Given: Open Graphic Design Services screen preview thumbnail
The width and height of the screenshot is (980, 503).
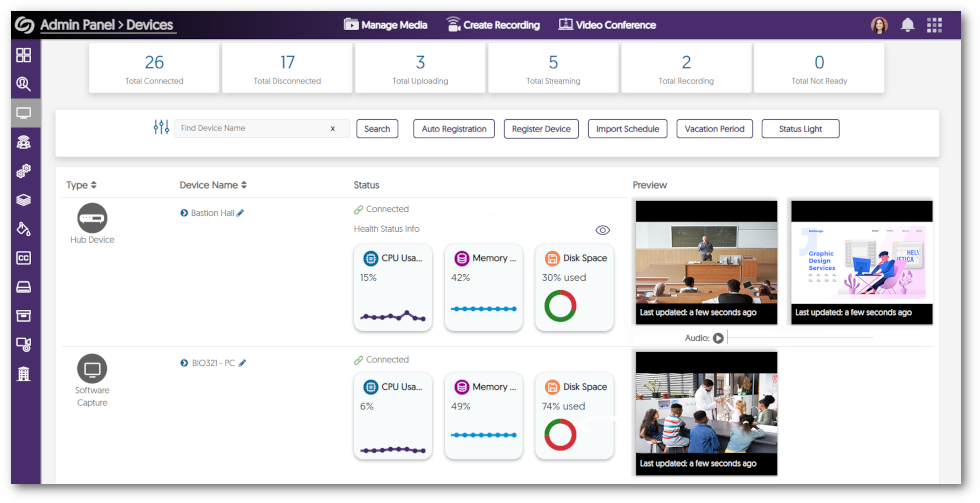Looking at the screenshot, I should [x=862, y=262].
